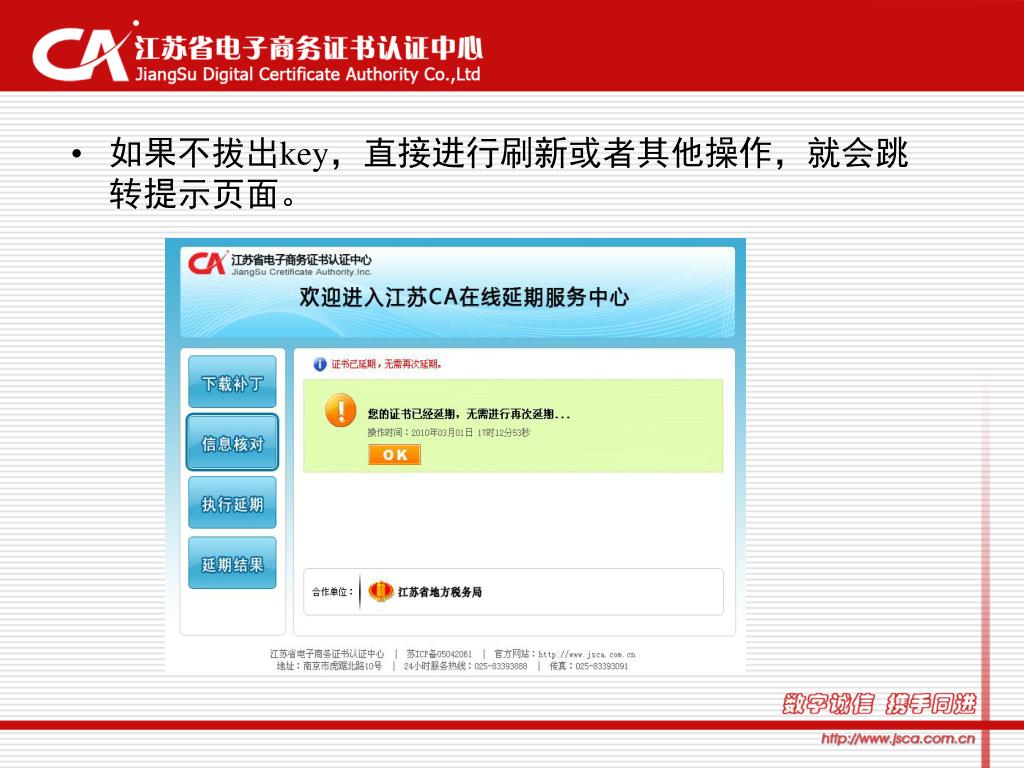Go to 延期结果 sidebar button
The image size is (1024, 768).
click(x=232, y=564)
